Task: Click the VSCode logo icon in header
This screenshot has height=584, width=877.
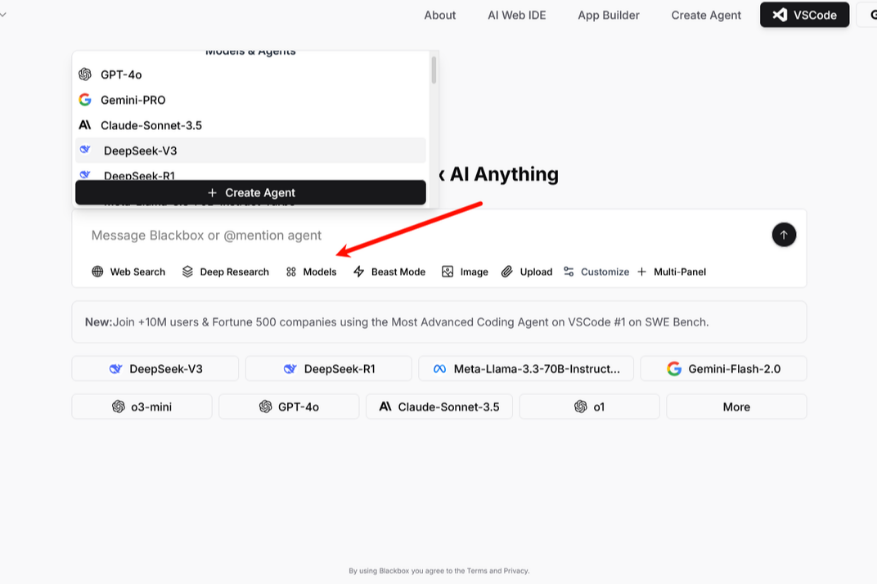Action: (780, 15)
